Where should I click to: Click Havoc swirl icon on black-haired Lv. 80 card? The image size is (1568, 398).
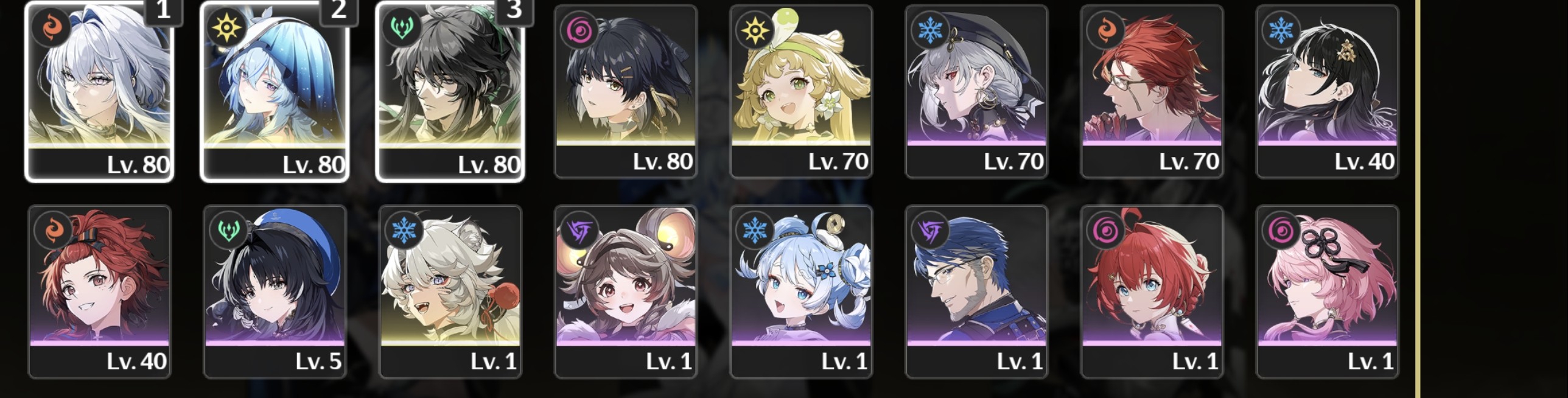tap(578, 30)
